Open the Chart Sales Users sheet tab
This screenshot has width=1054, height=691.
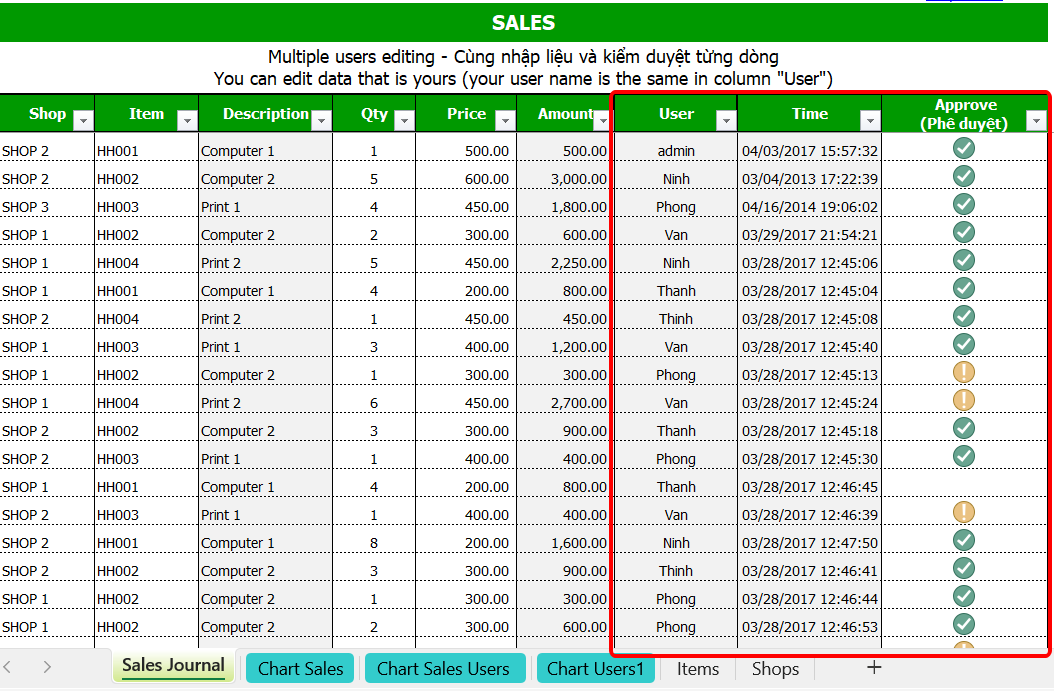click(x=443, y=669)
